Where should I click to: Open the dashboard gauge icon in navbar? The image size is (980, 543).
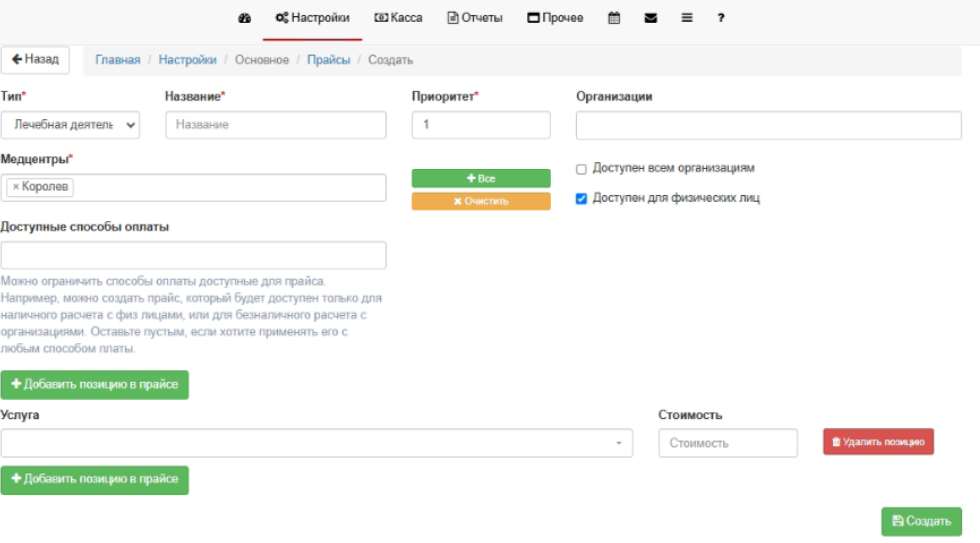click(244, 18)
